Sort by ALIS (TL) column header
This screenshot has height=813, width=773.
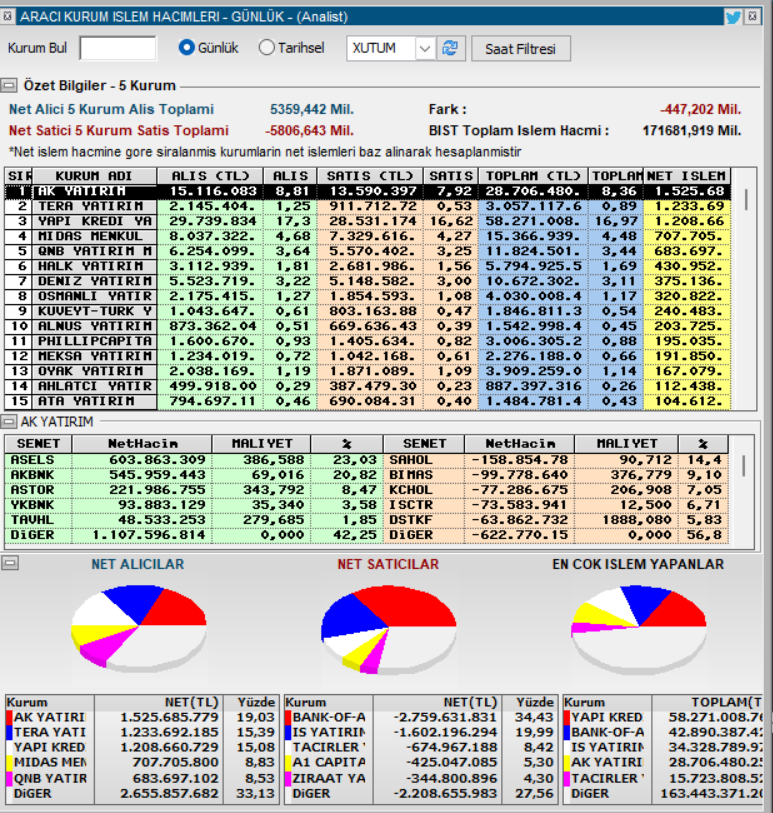[x=210, y=176]
